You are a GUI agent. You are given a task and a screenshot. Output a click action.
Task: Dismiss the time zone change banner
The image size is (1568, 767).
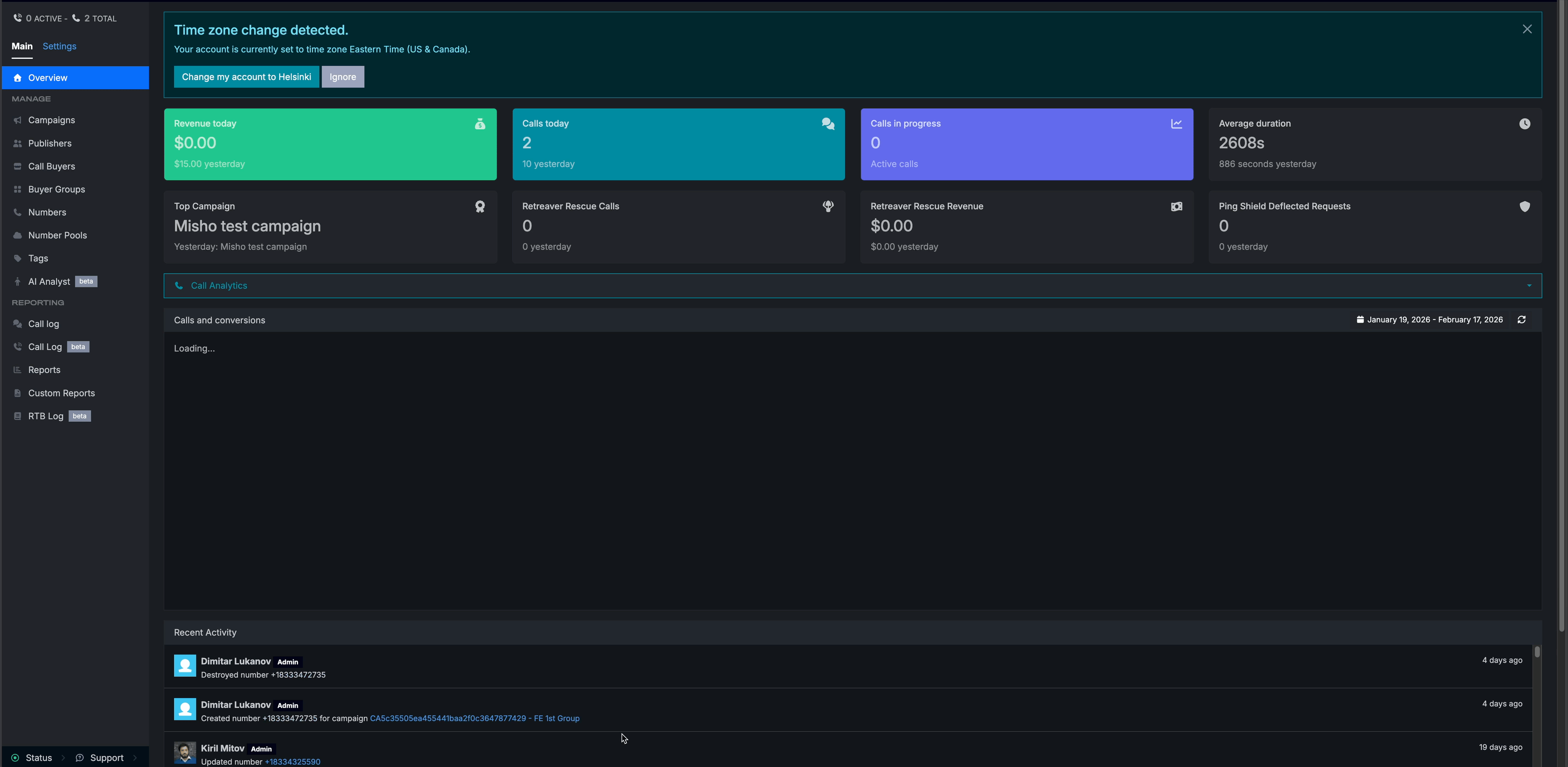point(1527,29)
